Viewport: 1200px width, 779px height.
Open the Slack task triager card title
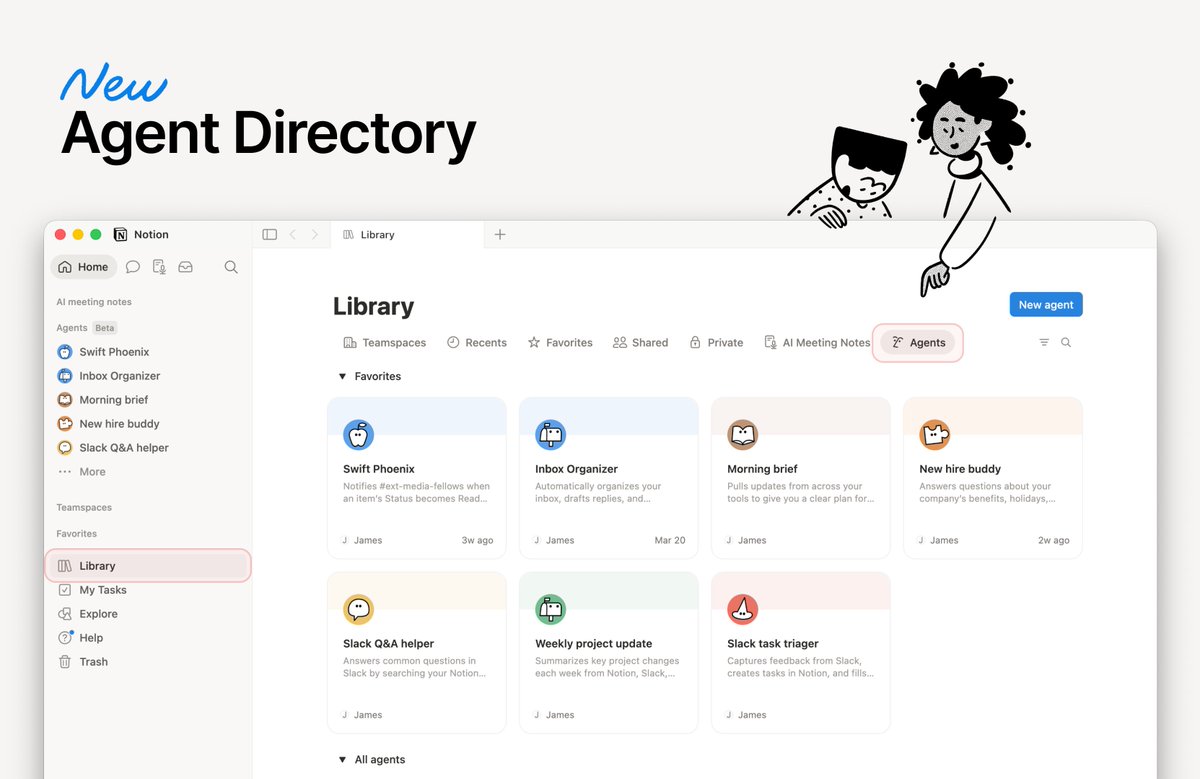773,644
